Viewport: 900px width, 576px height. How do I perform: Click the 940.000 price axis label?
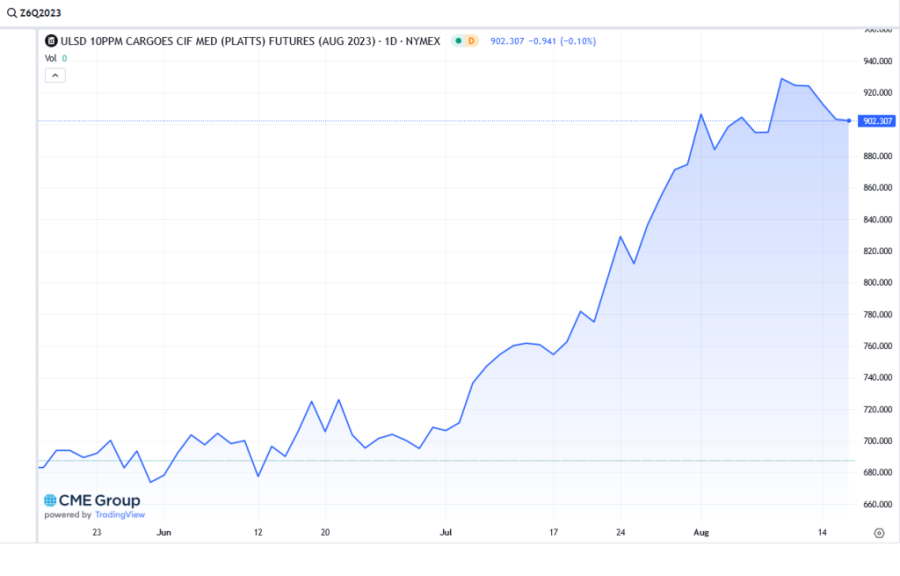[x=876, y=61]
